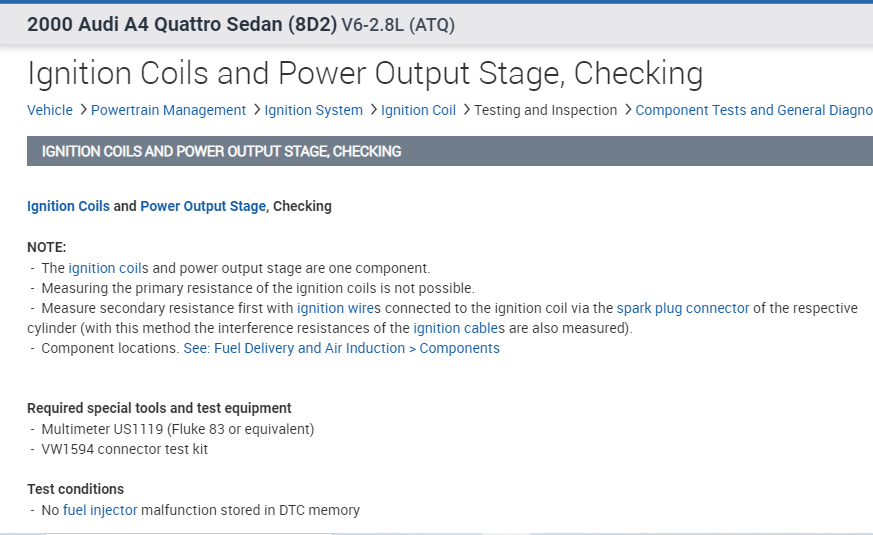Click the chevron before Testing and Inspection

pos(466,110)
